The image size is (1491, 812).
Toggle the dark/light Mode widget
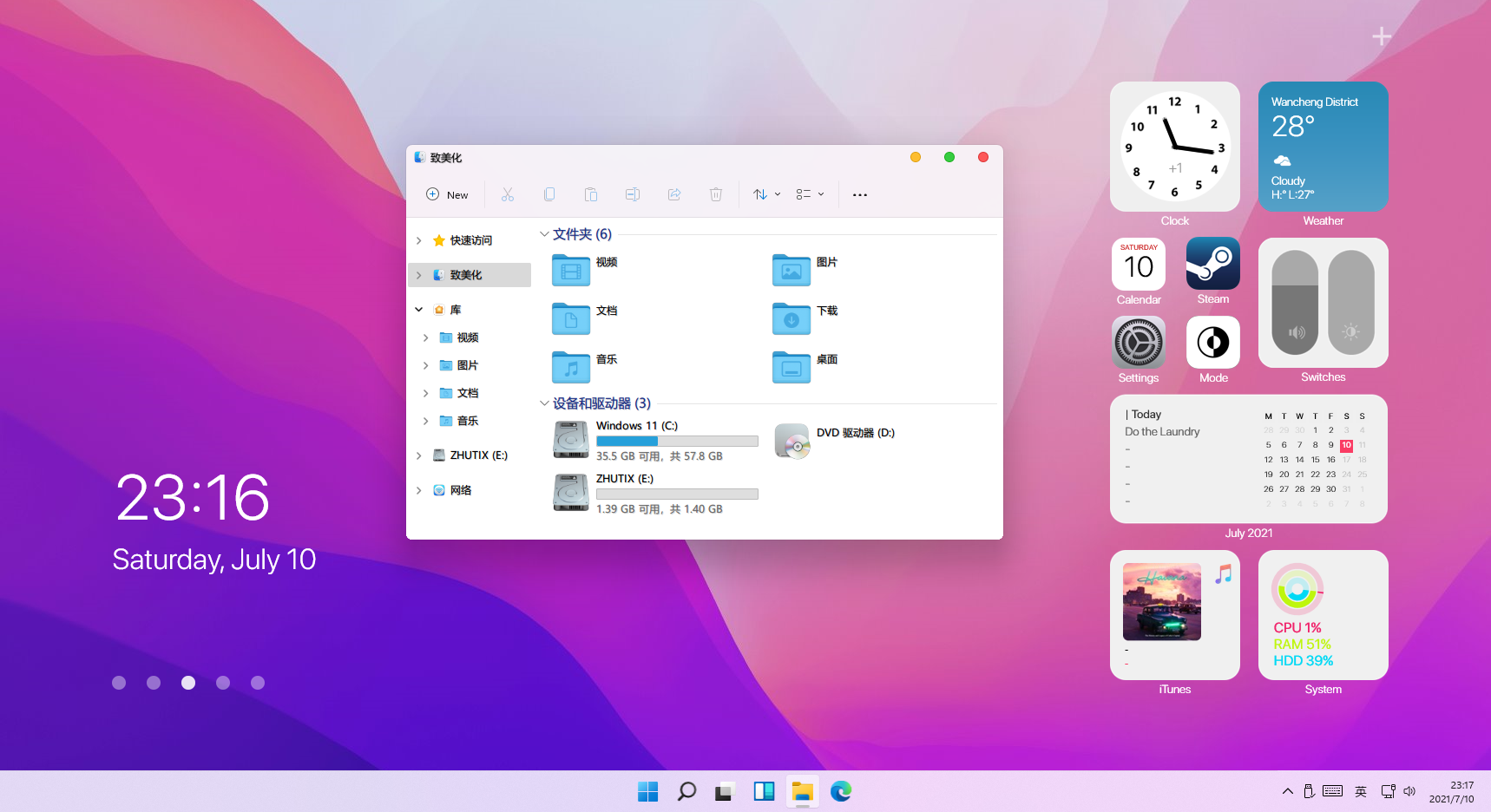(1212, 343)
